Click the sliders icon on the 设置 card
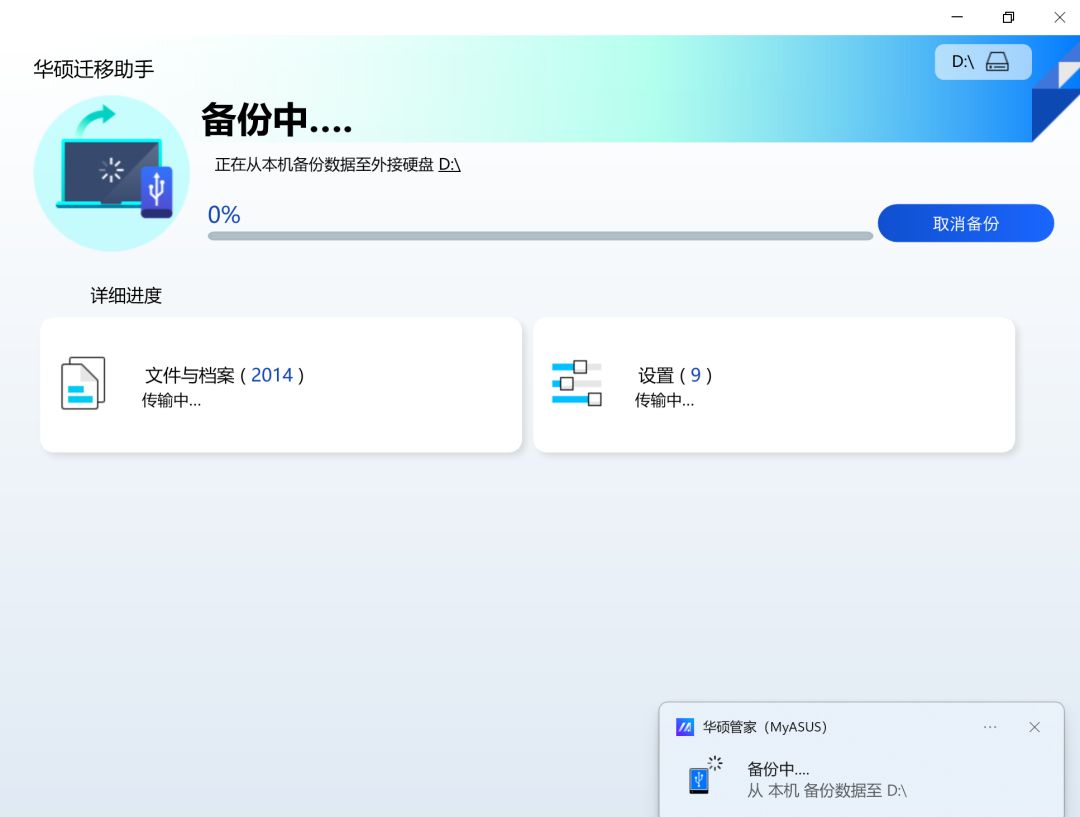The height and width of the screenshot is (817, 1080). point(577,383)
